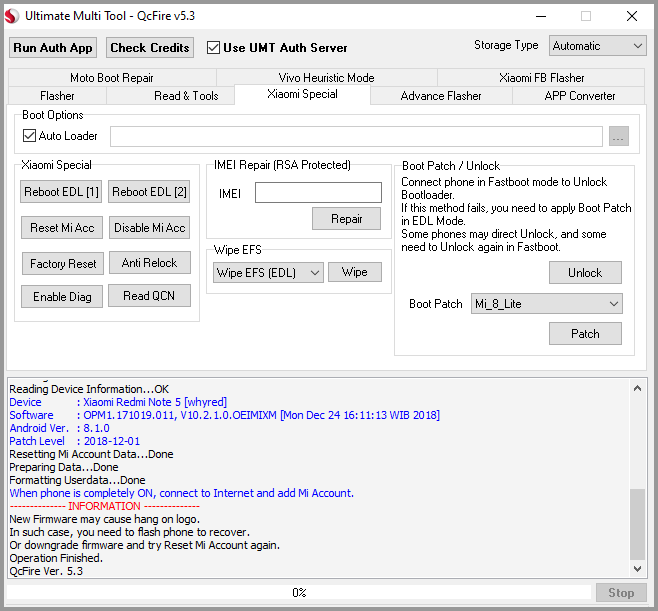Screen dimensions: 658x611
Task: Click the Reset Mi Acc button
Action: point(62,228)
